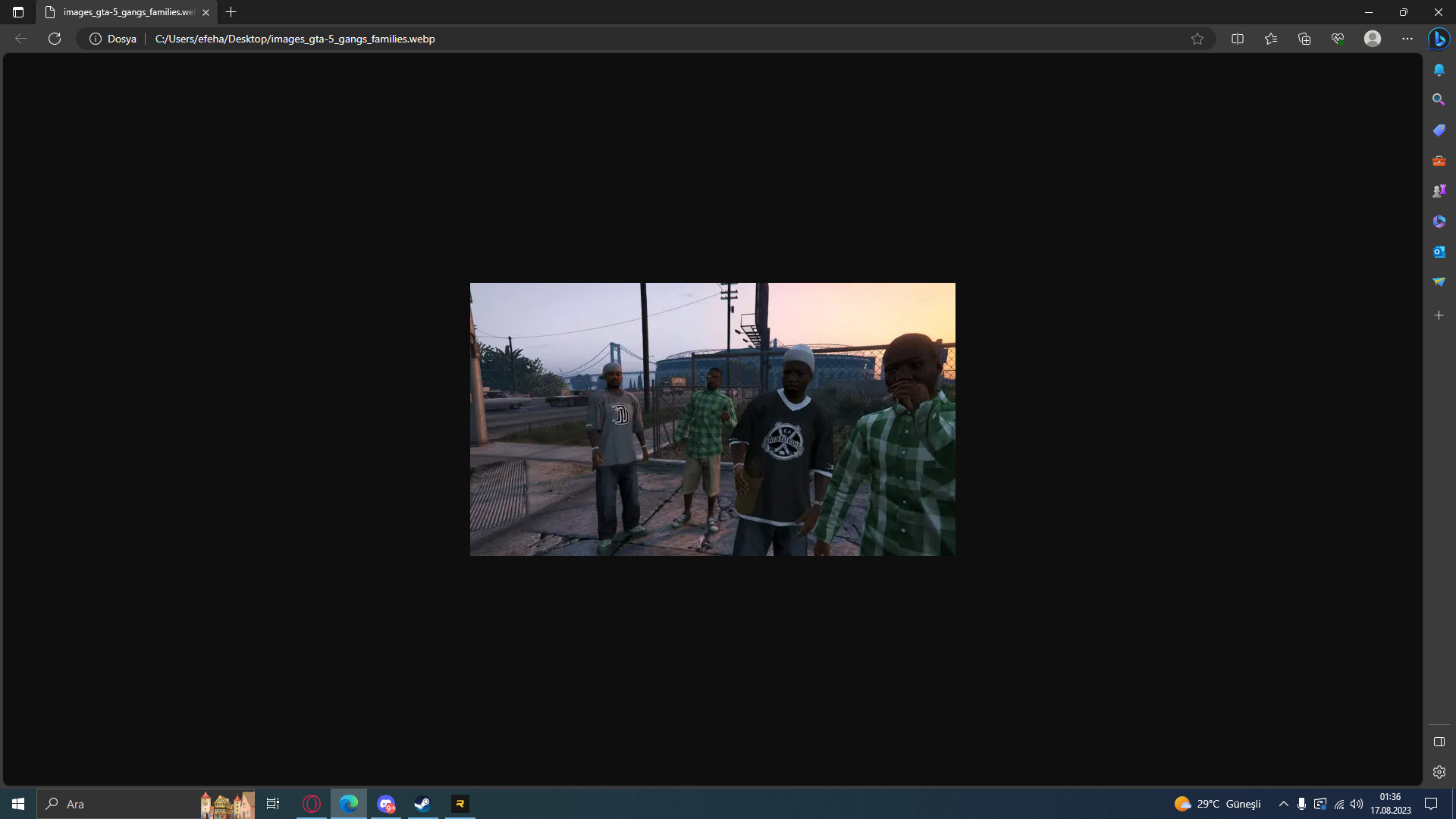Minimize the Edge window

(x=1369, y=12)
